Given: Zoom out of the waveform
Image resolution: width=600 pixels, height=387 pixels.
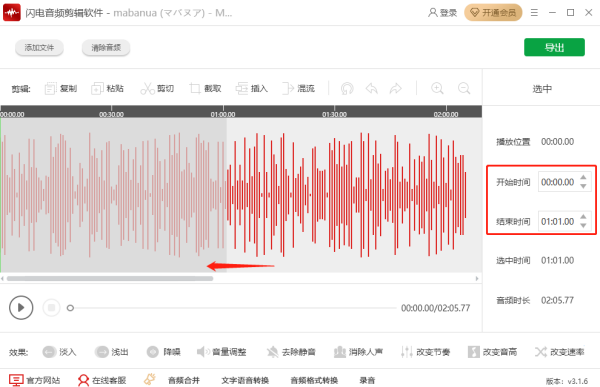Looking at the screenshot, I should point(464,88).
